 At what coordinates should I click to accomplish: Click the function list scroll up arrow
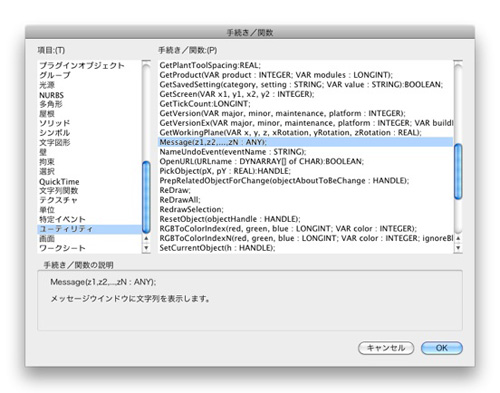[458, 238]
